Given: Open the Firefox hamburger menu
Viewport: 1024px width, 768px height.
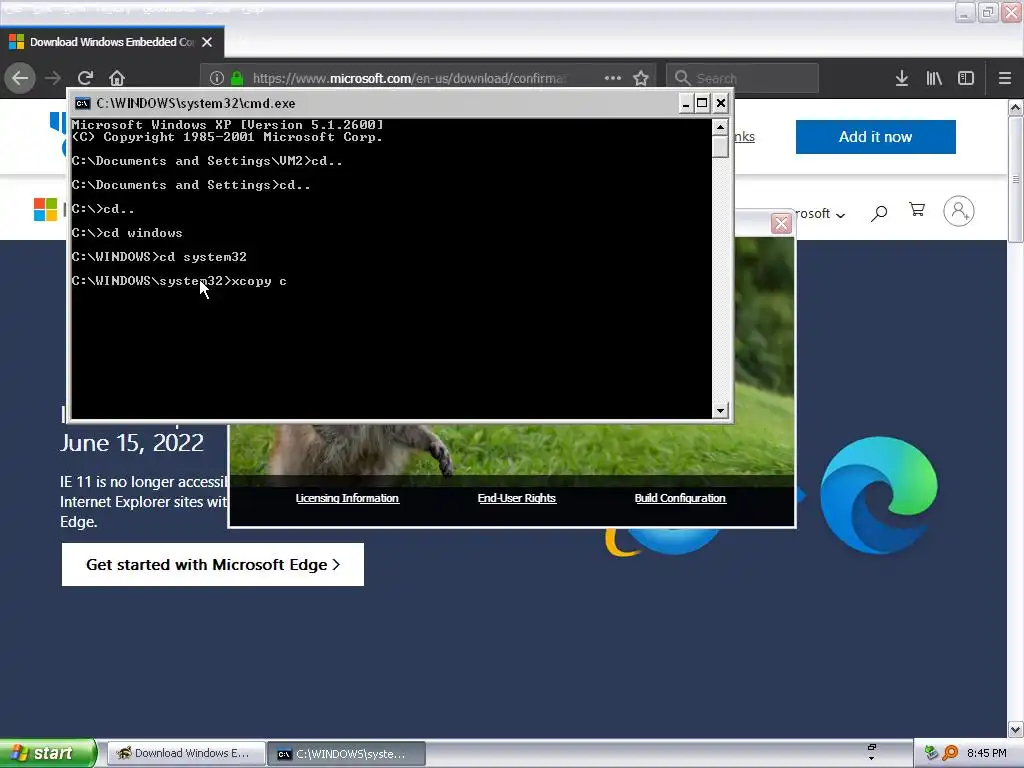Looking at the screenshot, I should (x=1005, y=78).
